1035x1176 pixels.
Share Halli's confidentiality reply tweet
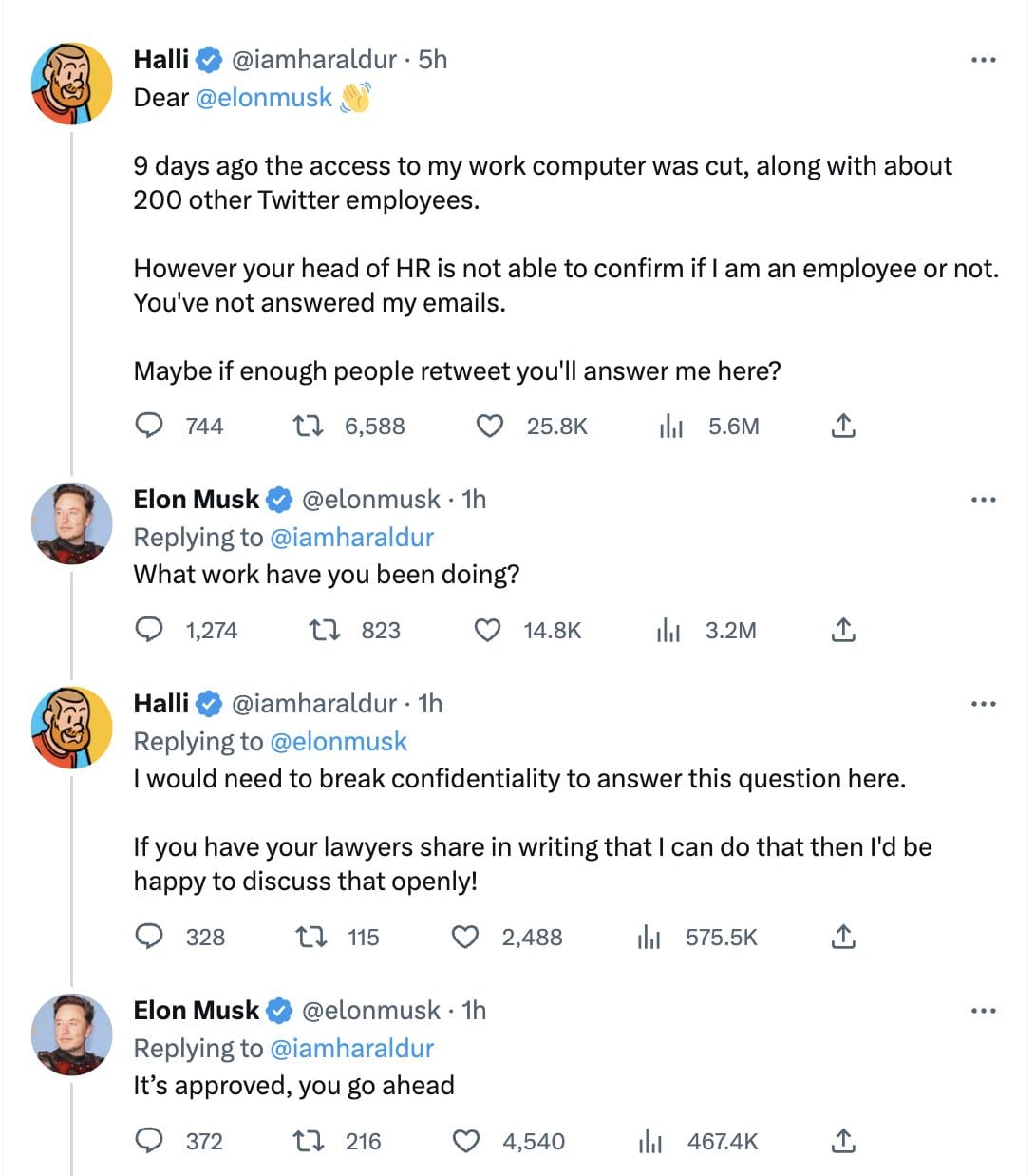click(x=843, y=938)
